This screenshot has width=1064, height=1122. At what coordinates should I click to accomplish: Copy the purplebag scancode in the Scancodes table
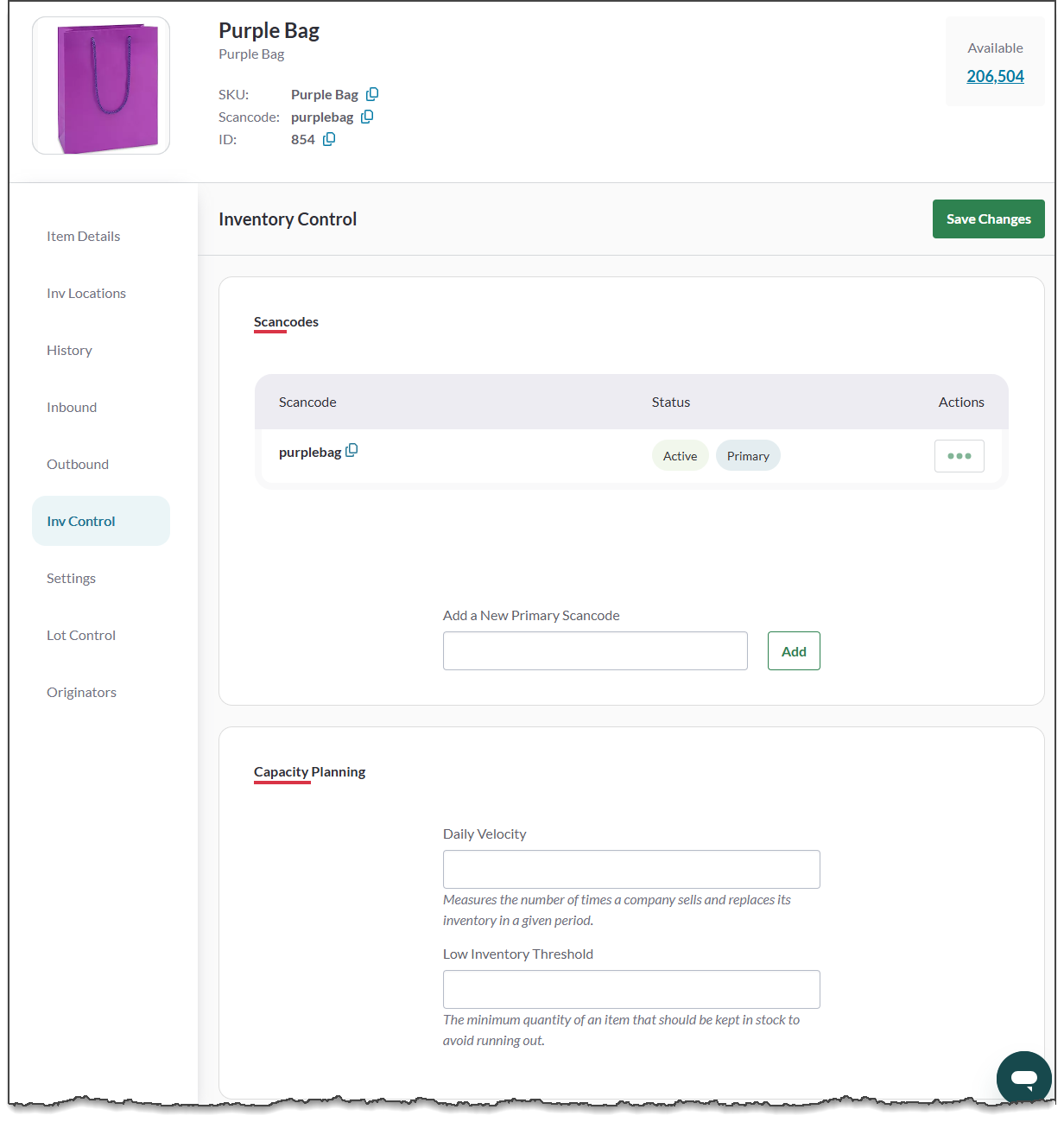[x=351, y=450]
